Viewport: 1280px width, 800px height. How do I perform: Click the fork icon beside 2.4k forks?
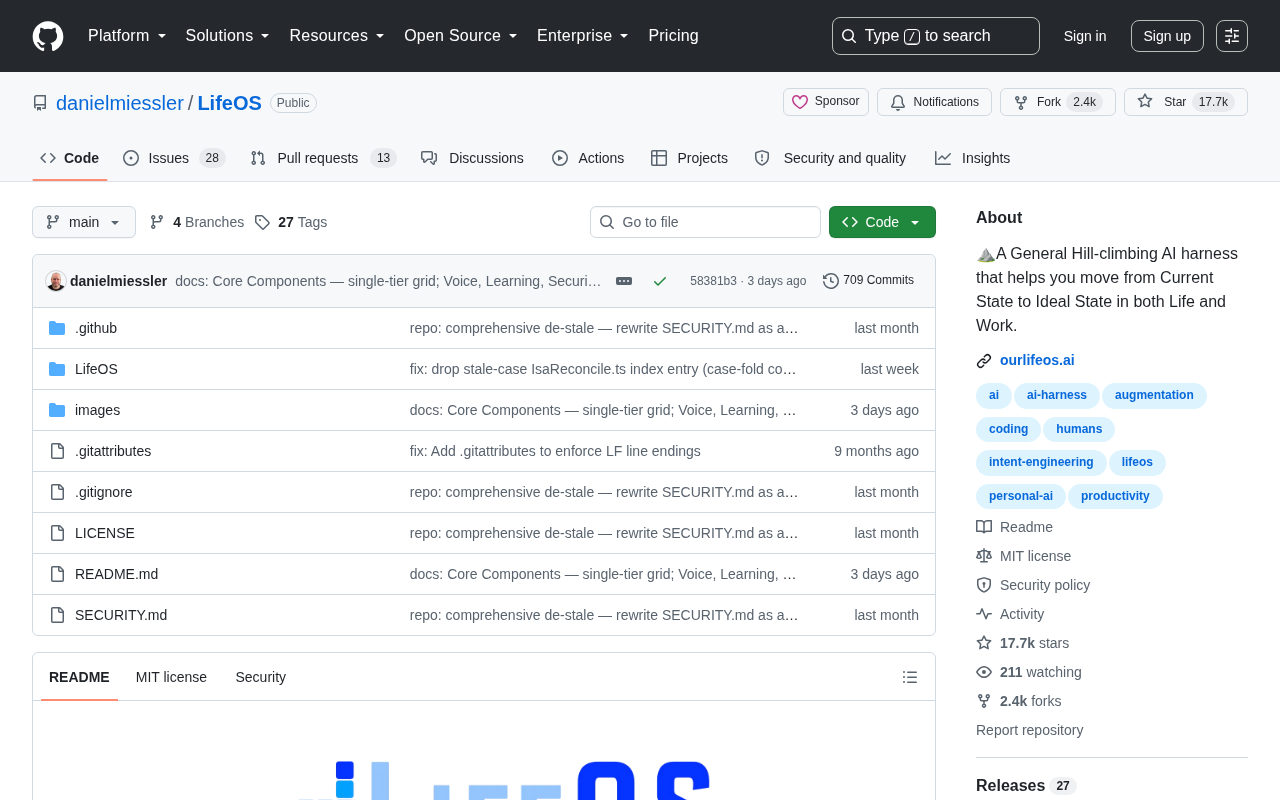point(984,701)
